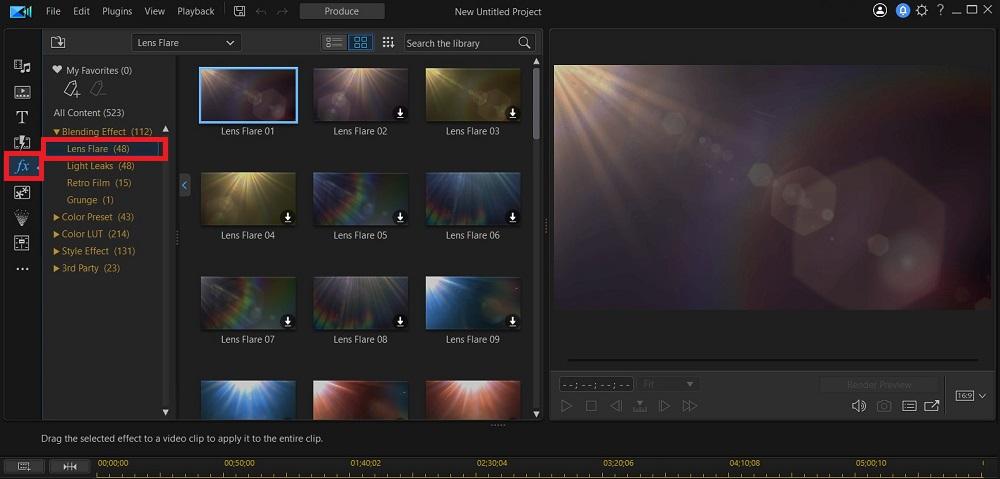Open the Plugins menu
This screenshot has height=479, width=1000.
click(x=117, y=11)
